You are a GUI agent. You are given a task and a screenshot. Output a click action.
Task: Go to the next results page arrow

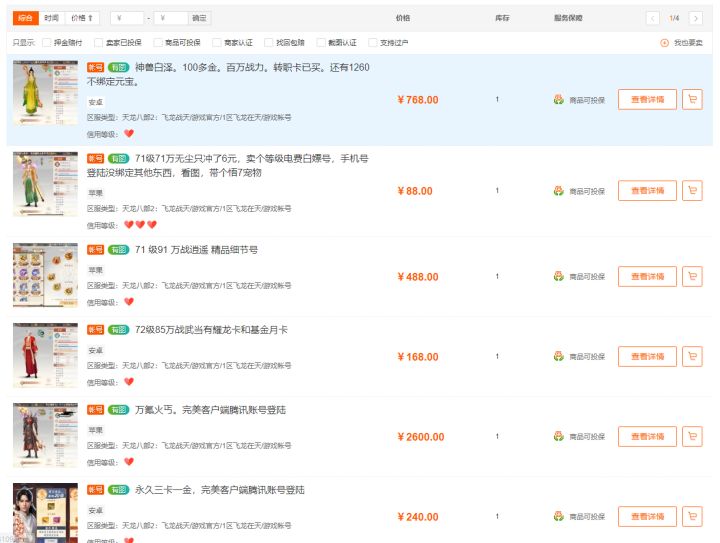696,18
